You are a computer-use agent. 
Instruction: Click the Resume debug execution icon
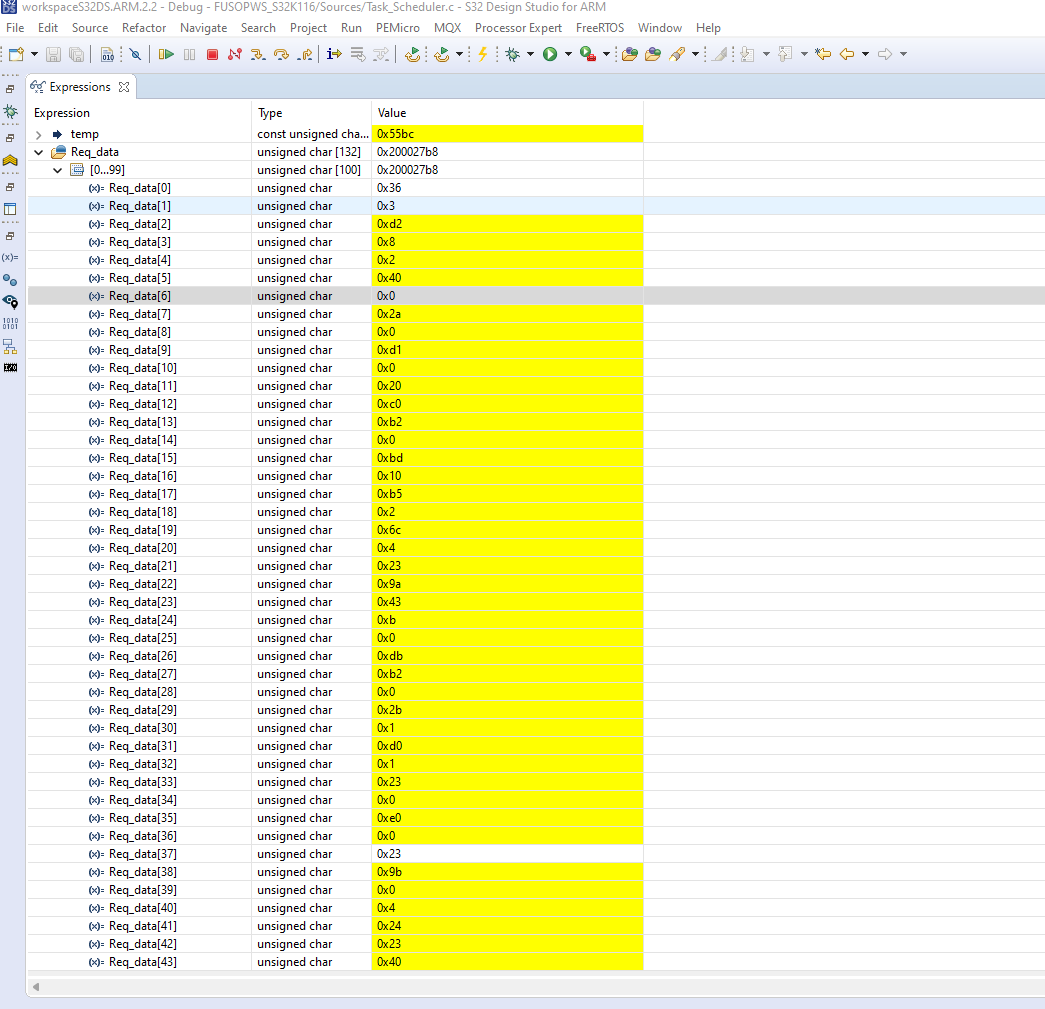tap(167, 54)
